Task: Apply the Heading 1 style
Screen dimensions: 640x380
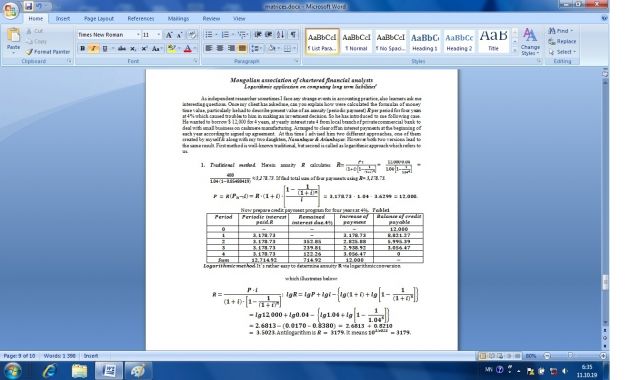Action: (x=425, y=41)
